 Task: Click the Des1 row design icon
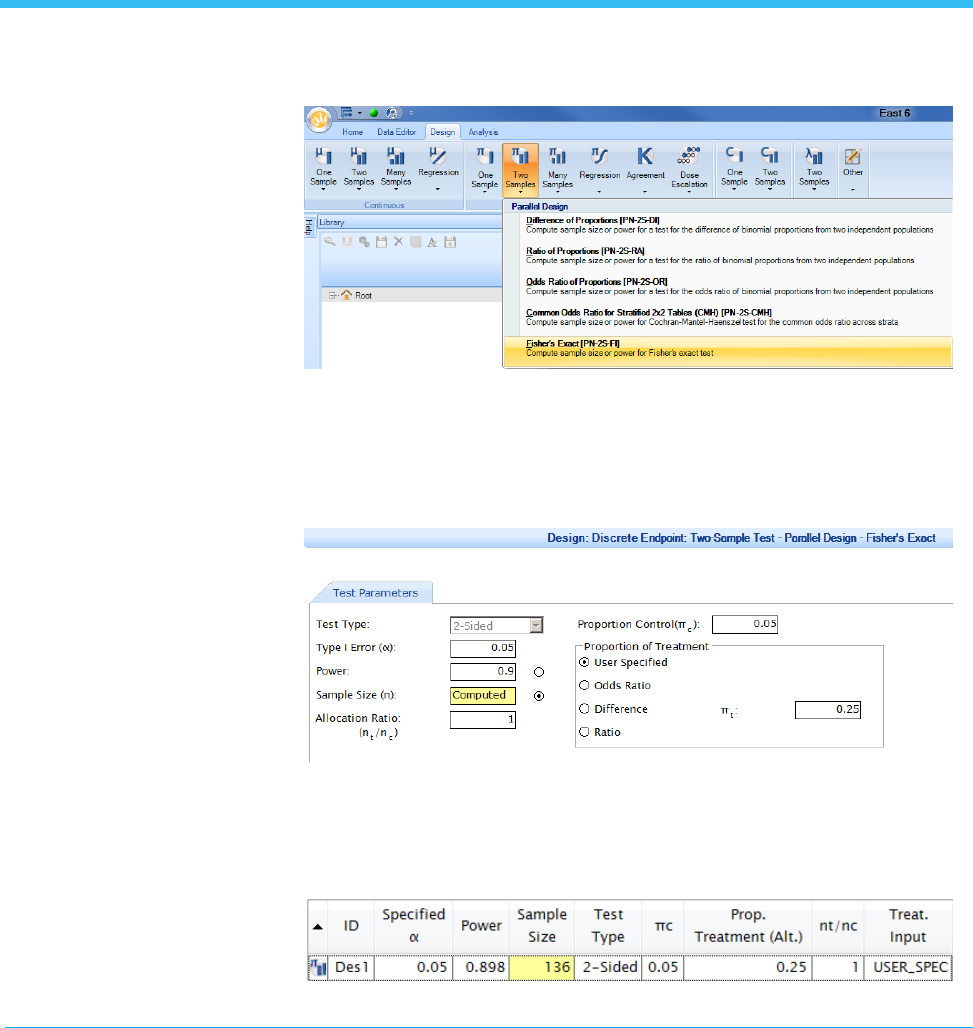tap(318, 967)
